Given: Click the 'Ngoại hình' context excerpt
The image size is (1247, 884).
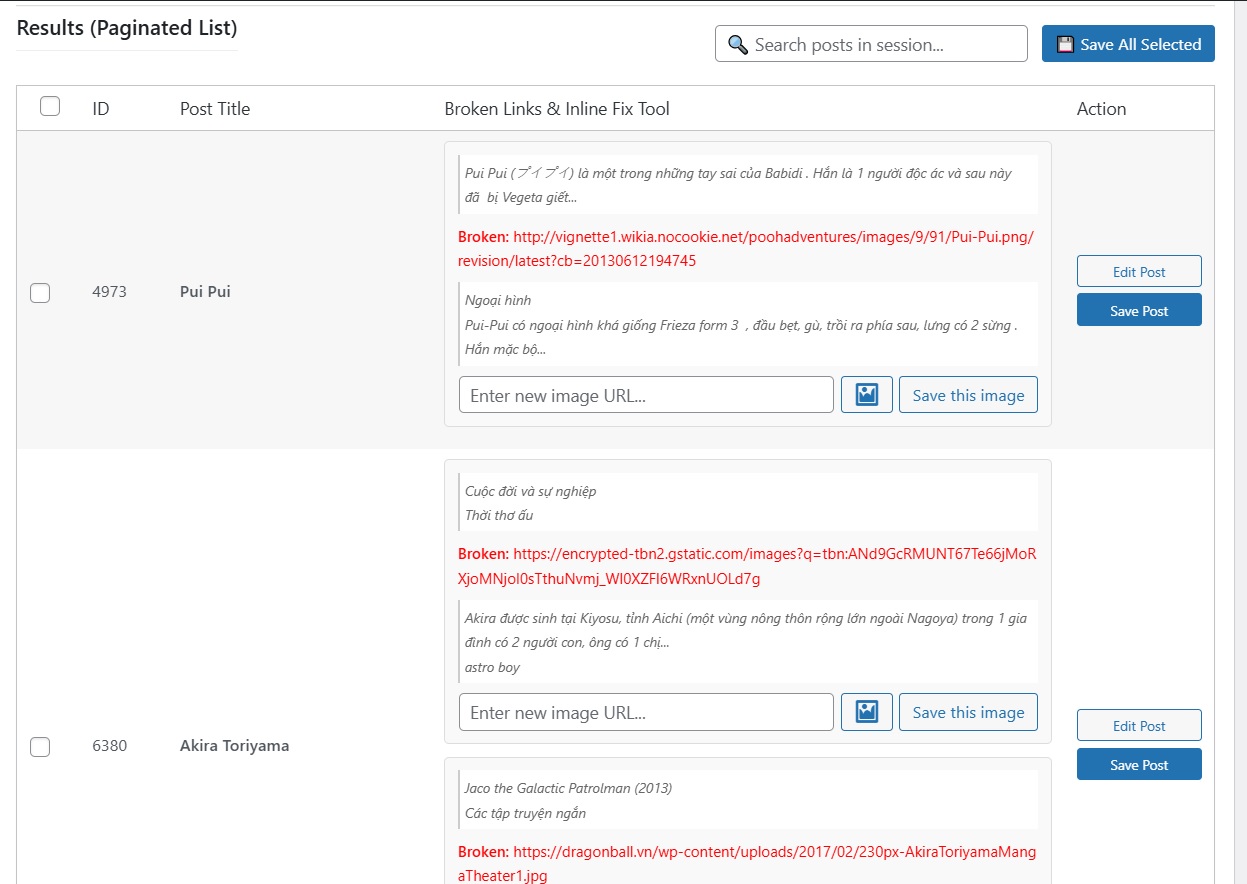Looking at the screenshot, I should coord(498,300).
